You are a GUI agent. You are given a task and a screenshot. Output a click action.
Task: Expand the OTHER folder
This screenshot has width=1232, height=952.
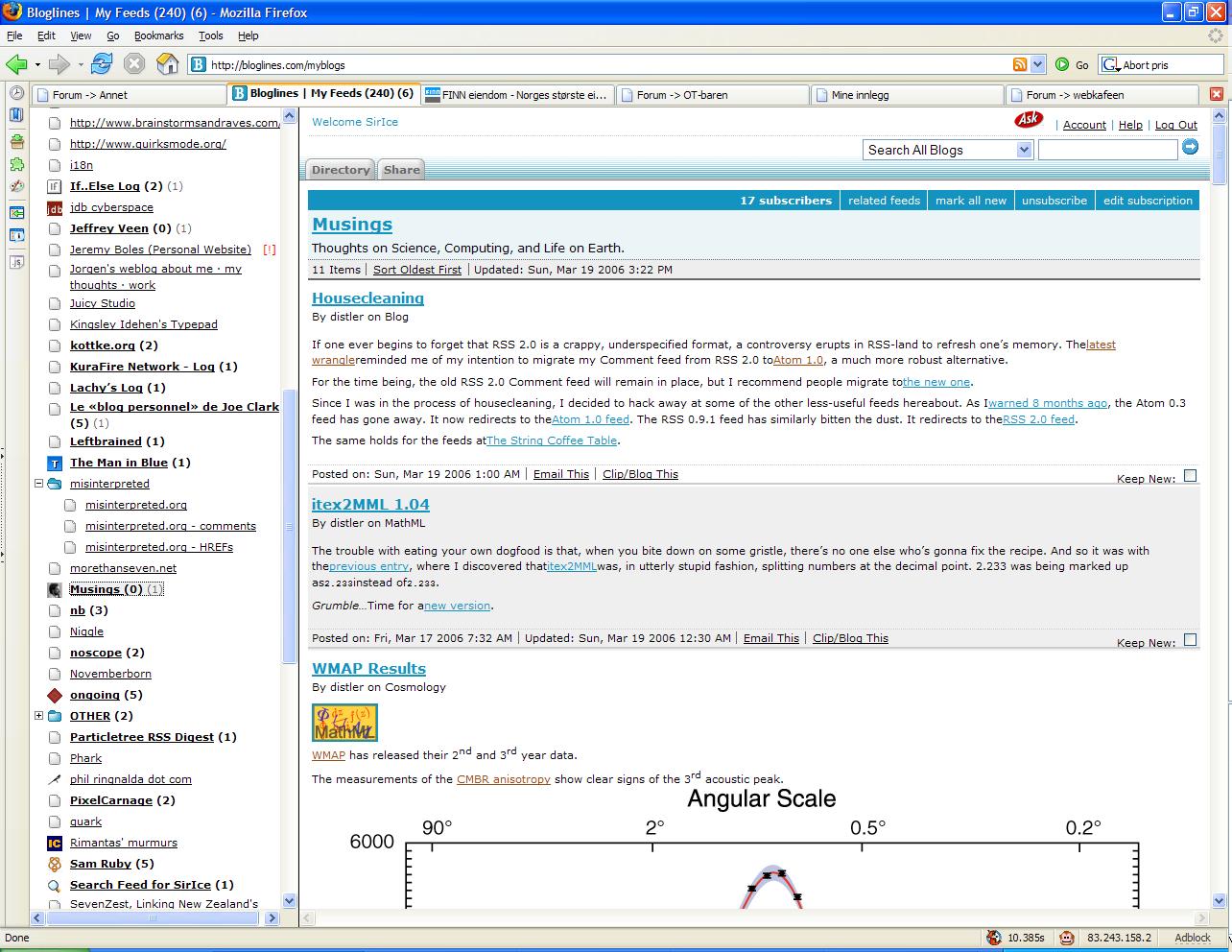pos(38,716)
